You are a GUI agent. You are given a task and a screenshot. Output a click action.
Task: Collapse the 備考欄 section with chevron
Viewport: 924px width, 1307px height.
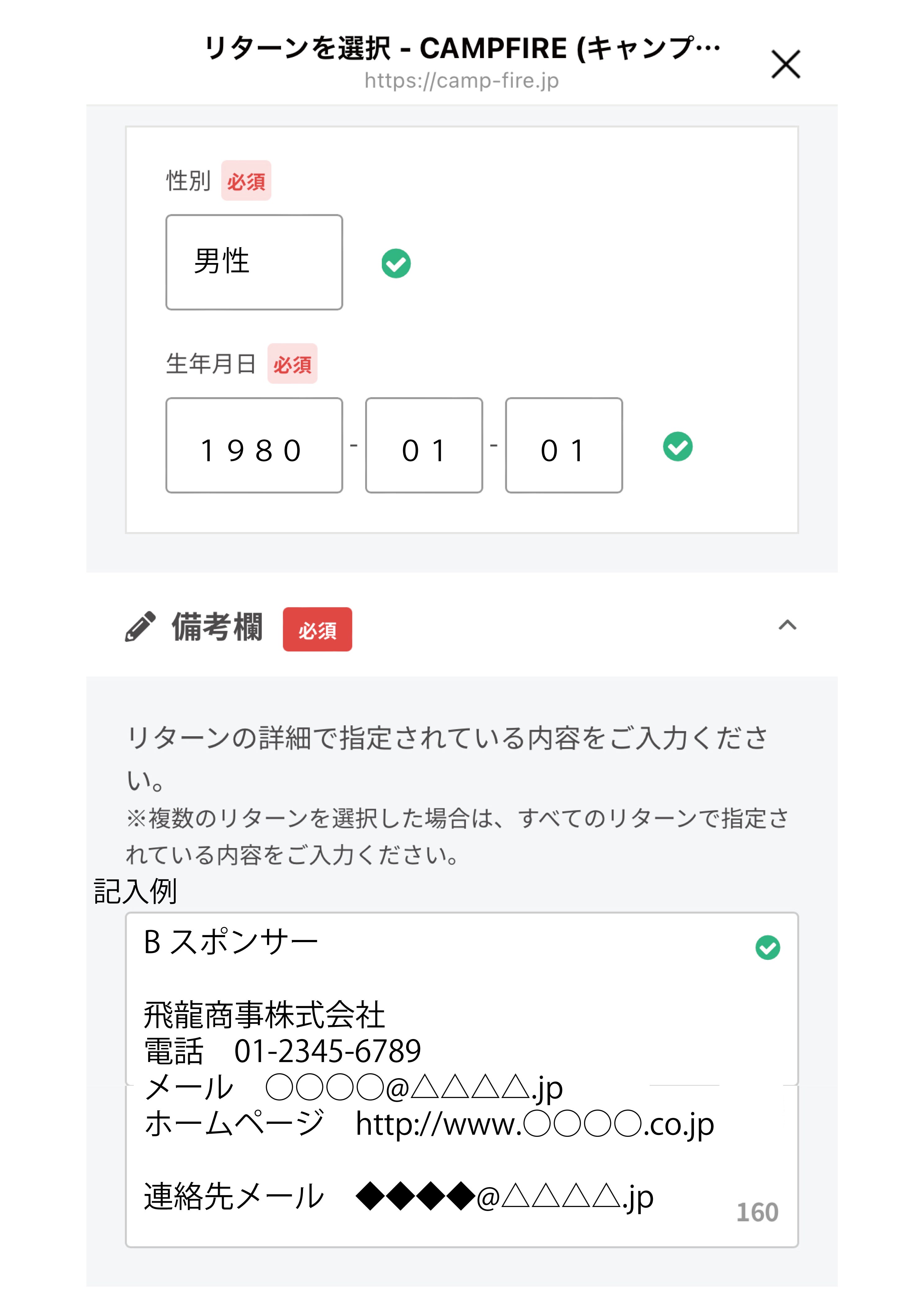[x=787, y=626]
